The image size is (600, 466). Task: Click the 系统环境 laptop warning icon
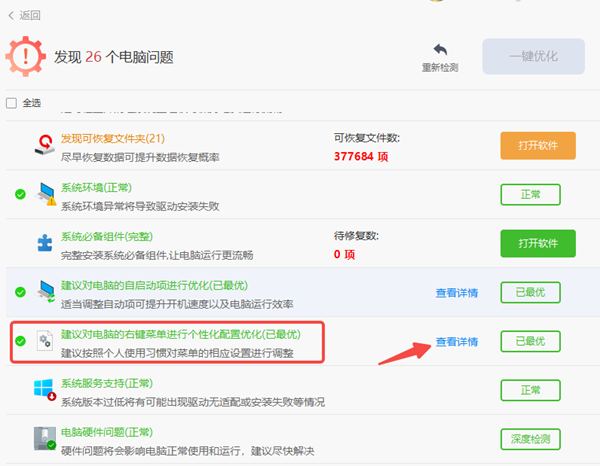(x=46, y=194)
